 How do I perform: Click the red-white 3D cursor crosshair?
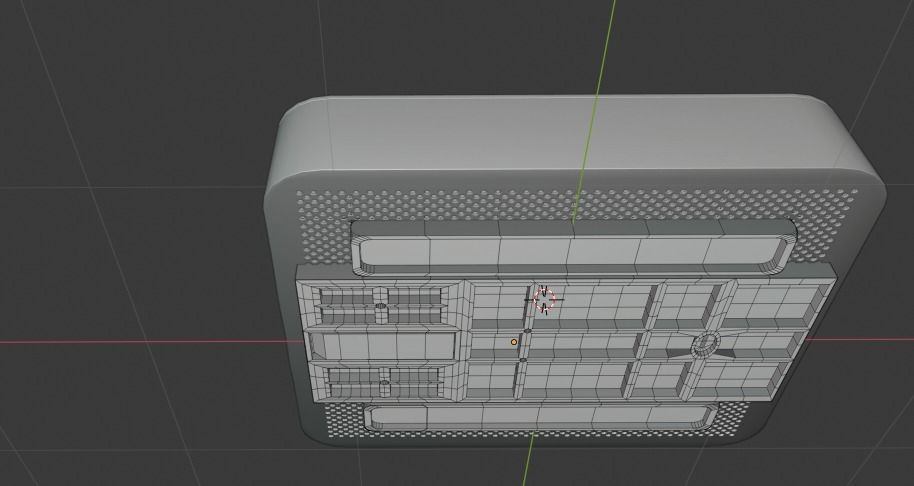pyautogui.click(x=544, y=300)
